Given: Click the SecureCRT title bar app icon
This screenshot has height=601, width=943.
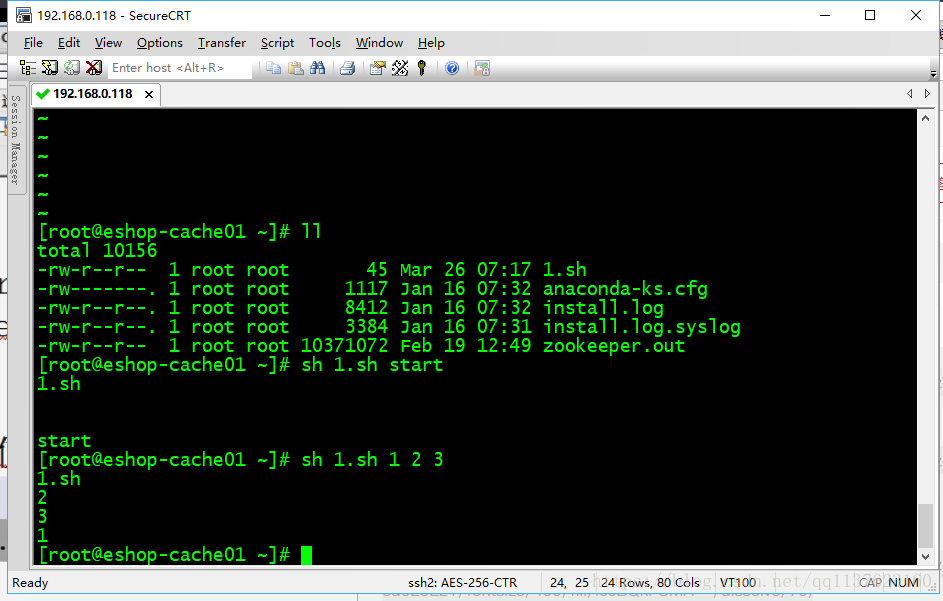Looking at the screenshot, I should tap(23, 15).
